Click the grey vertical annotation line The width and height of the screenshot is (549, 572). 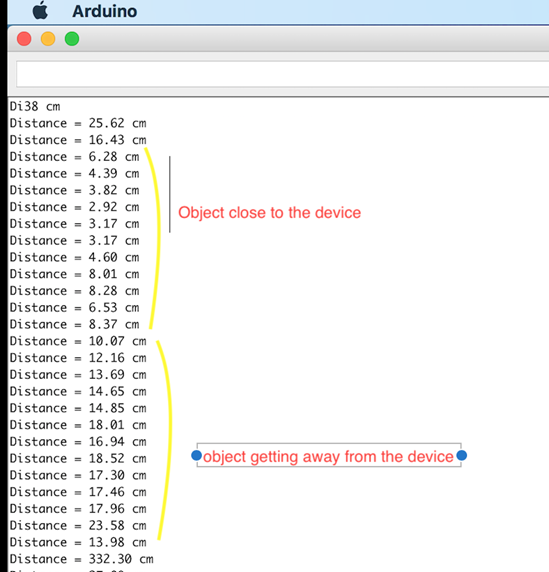tap(170, 194)
